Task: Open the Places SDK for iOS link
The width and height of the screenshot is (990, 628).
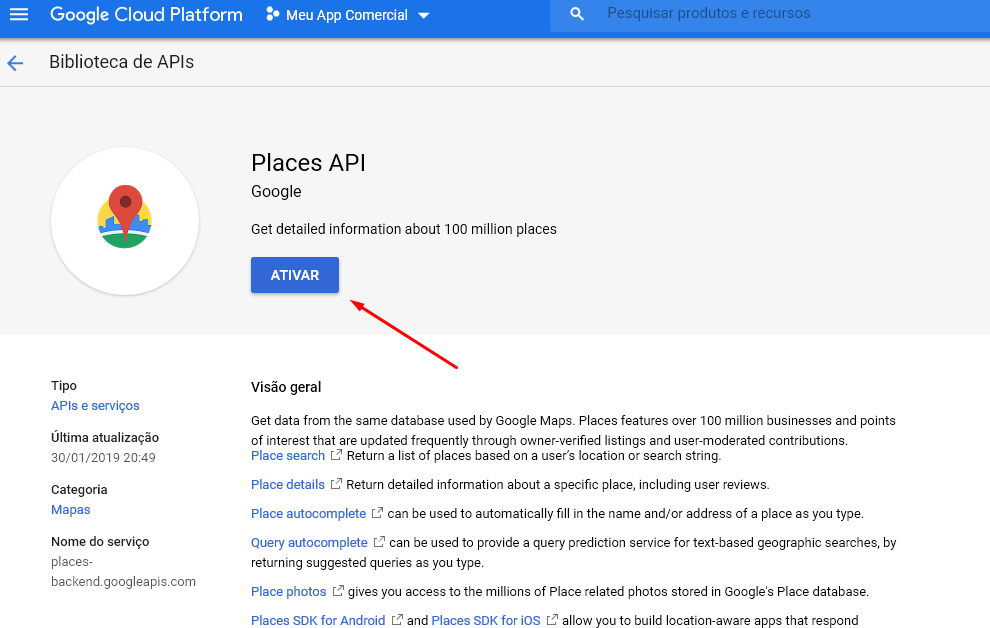Action: (x=486, y=620)
